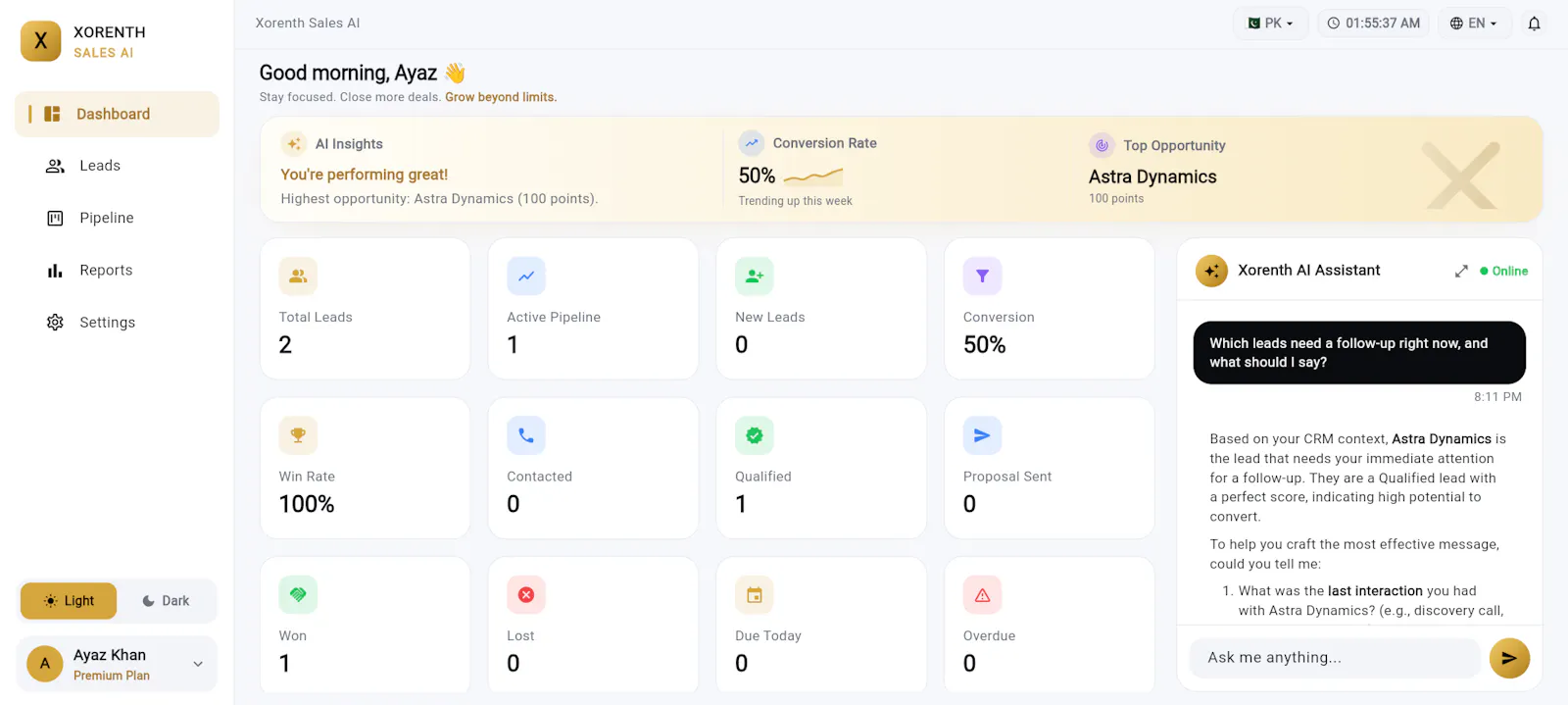Click the Ayaz Khan avatar circle
Viewport: 1568px width, 705px height.
coord(45,664)
